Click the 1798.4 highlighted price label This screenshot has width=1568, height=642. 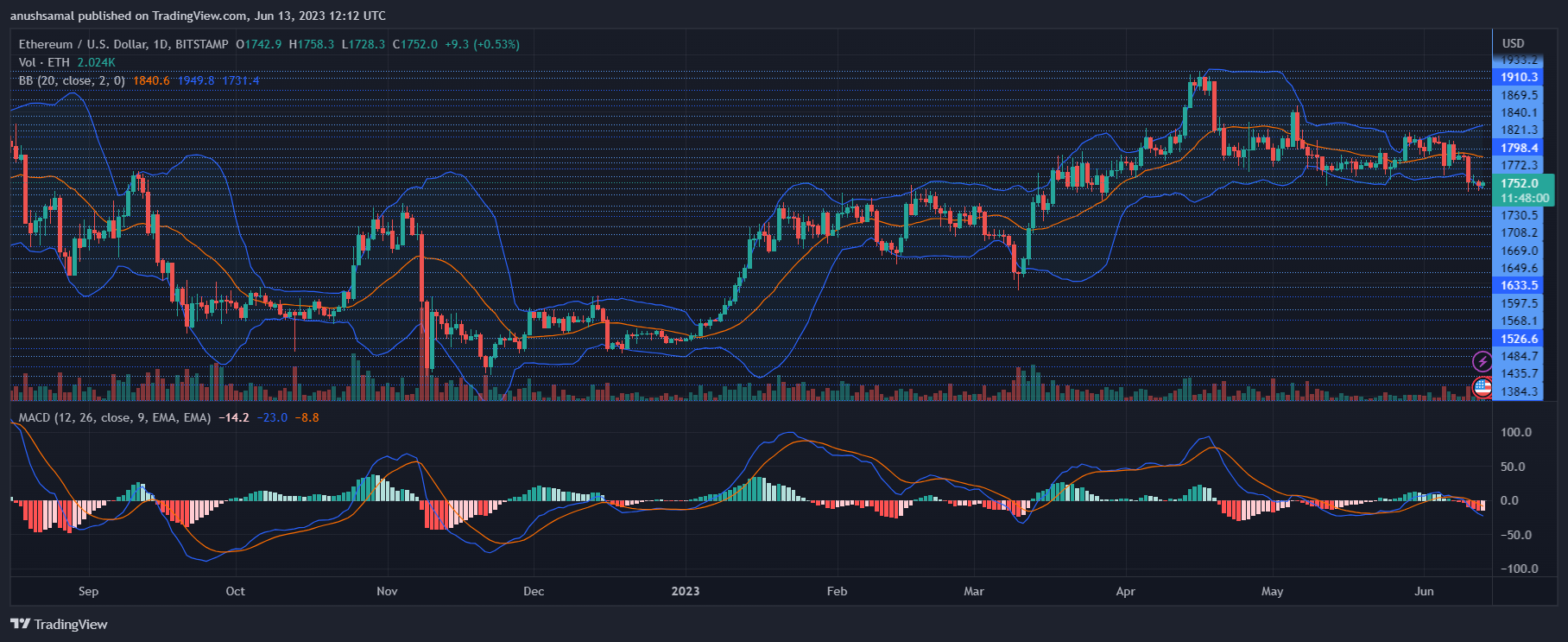coord(1519,148)
